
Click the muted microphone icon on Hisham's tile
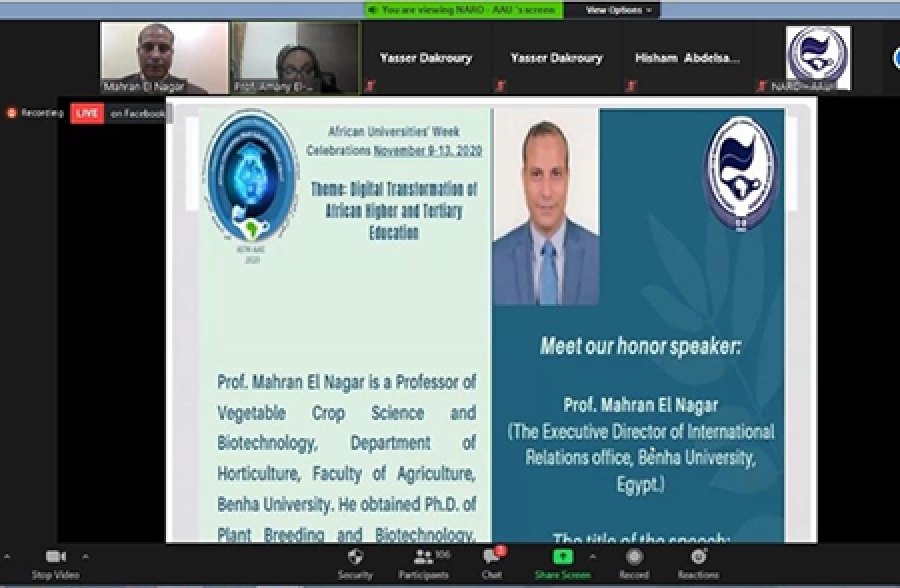[x=631, y=87]
